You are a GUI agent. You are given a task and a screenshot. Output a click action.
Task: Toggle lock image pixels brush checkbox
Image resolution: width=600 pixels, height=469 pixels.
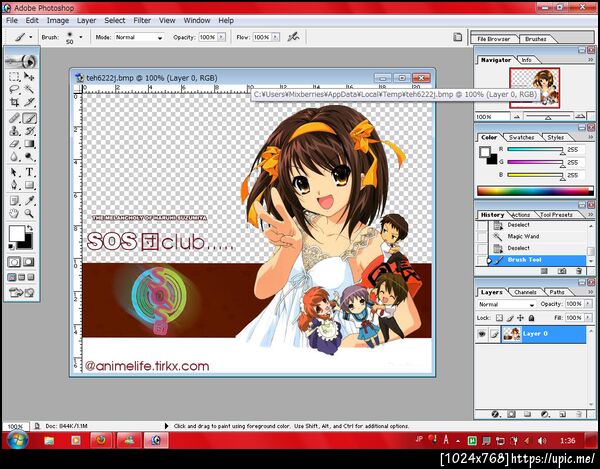(x=510, y=318)
